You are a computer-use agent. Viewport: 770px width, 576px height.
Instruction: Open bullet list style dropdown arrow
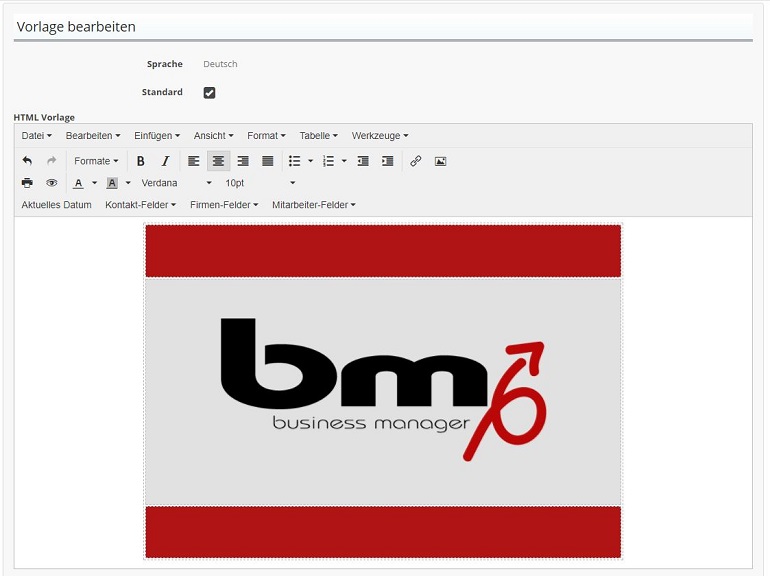click(310, 161)
